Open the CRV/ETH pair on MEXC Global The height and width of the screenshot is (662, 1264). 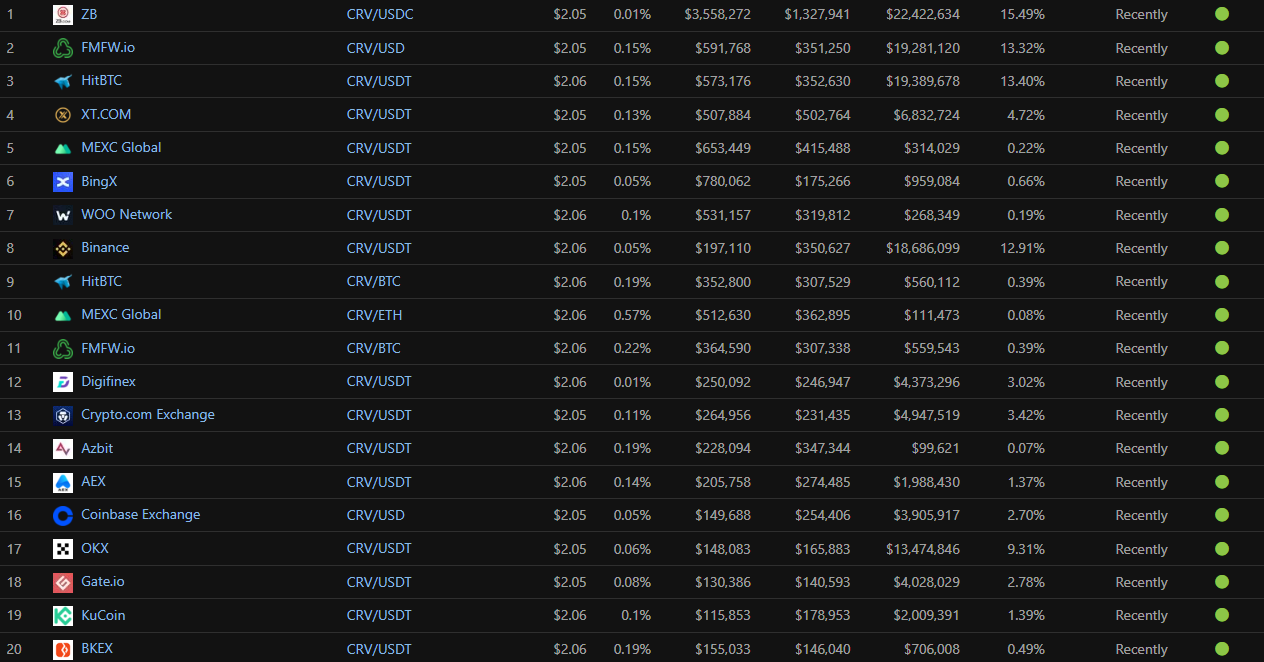point(374,315)
